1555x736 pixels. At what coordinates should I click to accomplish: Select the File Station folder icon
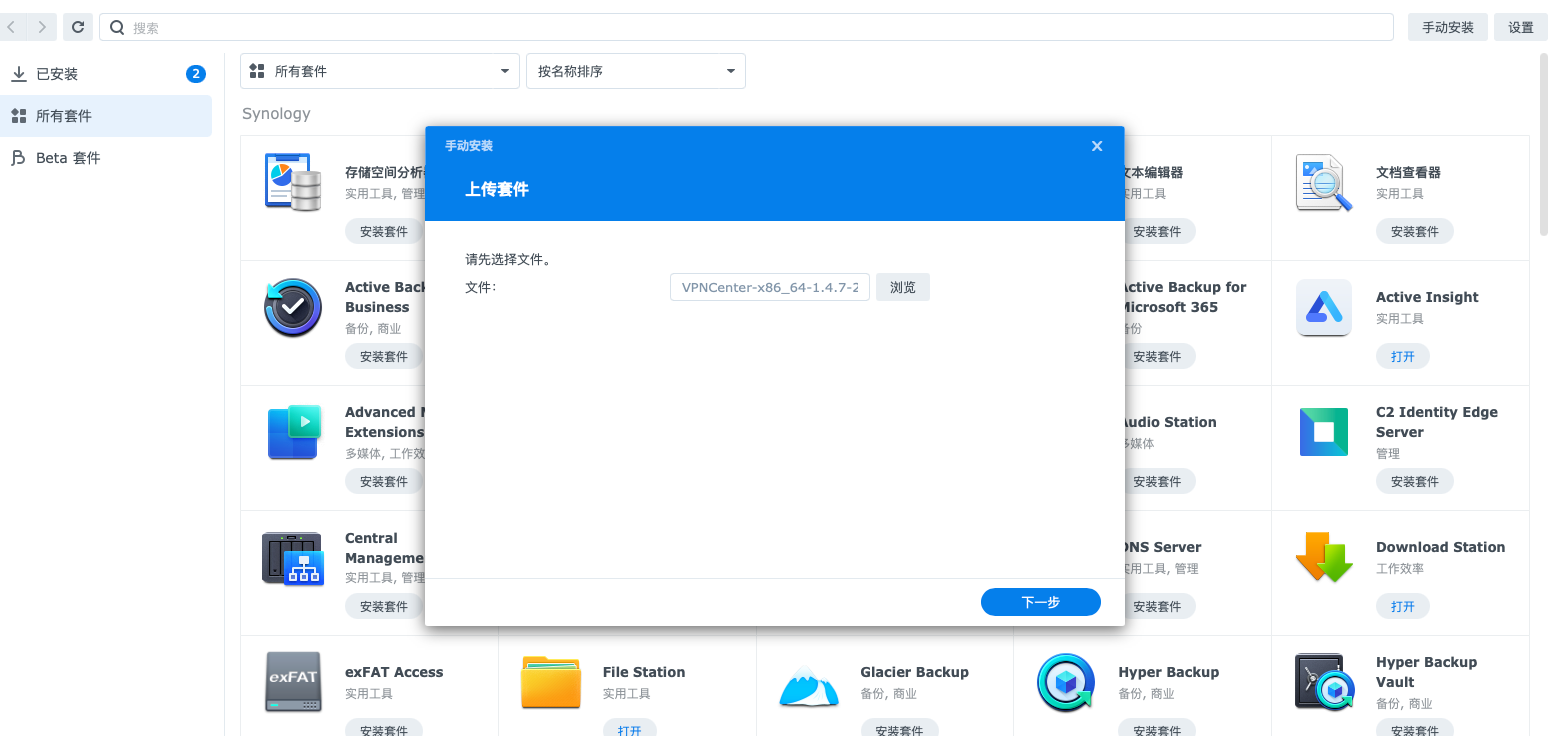551,682
